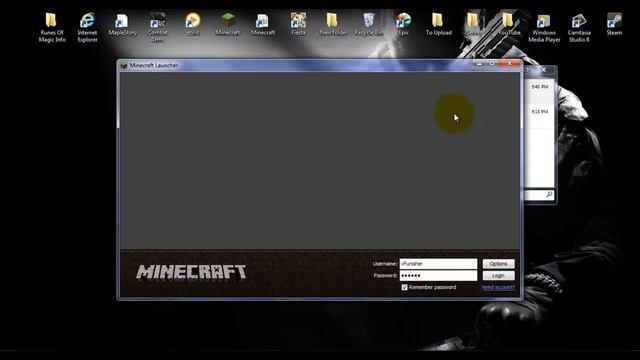The height and width of the screenshot is (360, 640).
Task: Focus the Username input field
Action: click(438, 264)
